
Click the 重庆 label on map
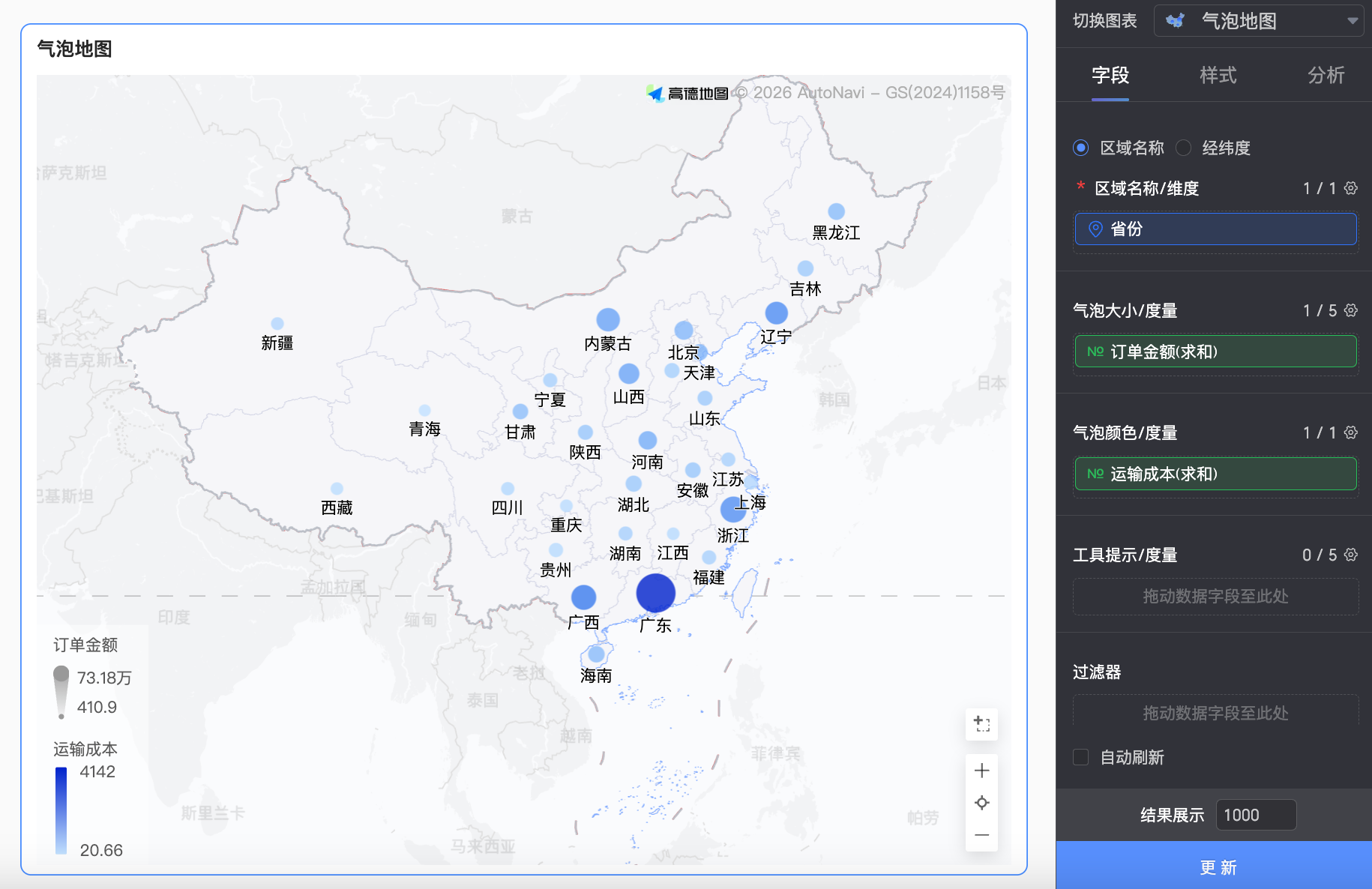(x=566, y=525)
